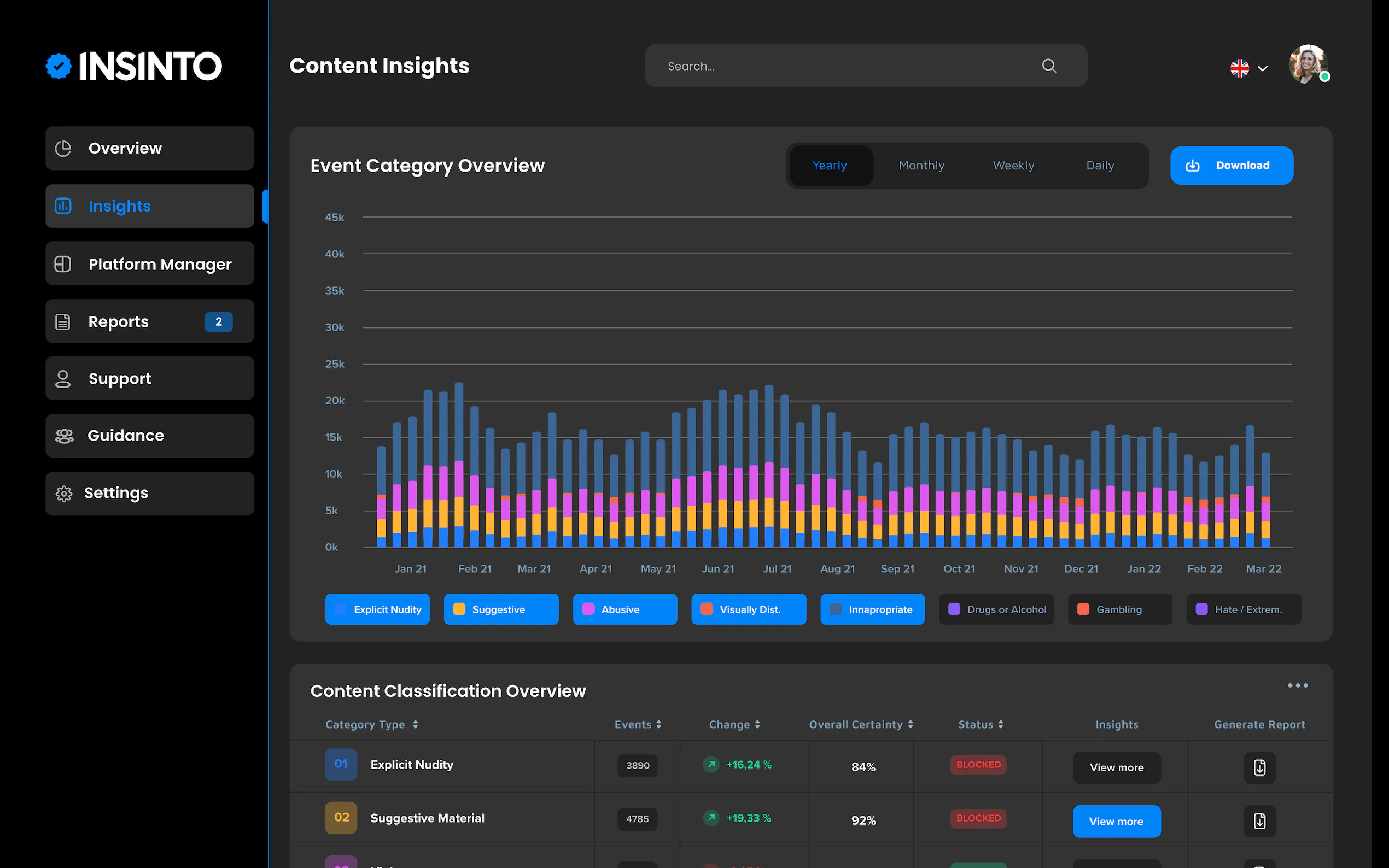Switch chart to Monthly view

click(x=921, y=165)
